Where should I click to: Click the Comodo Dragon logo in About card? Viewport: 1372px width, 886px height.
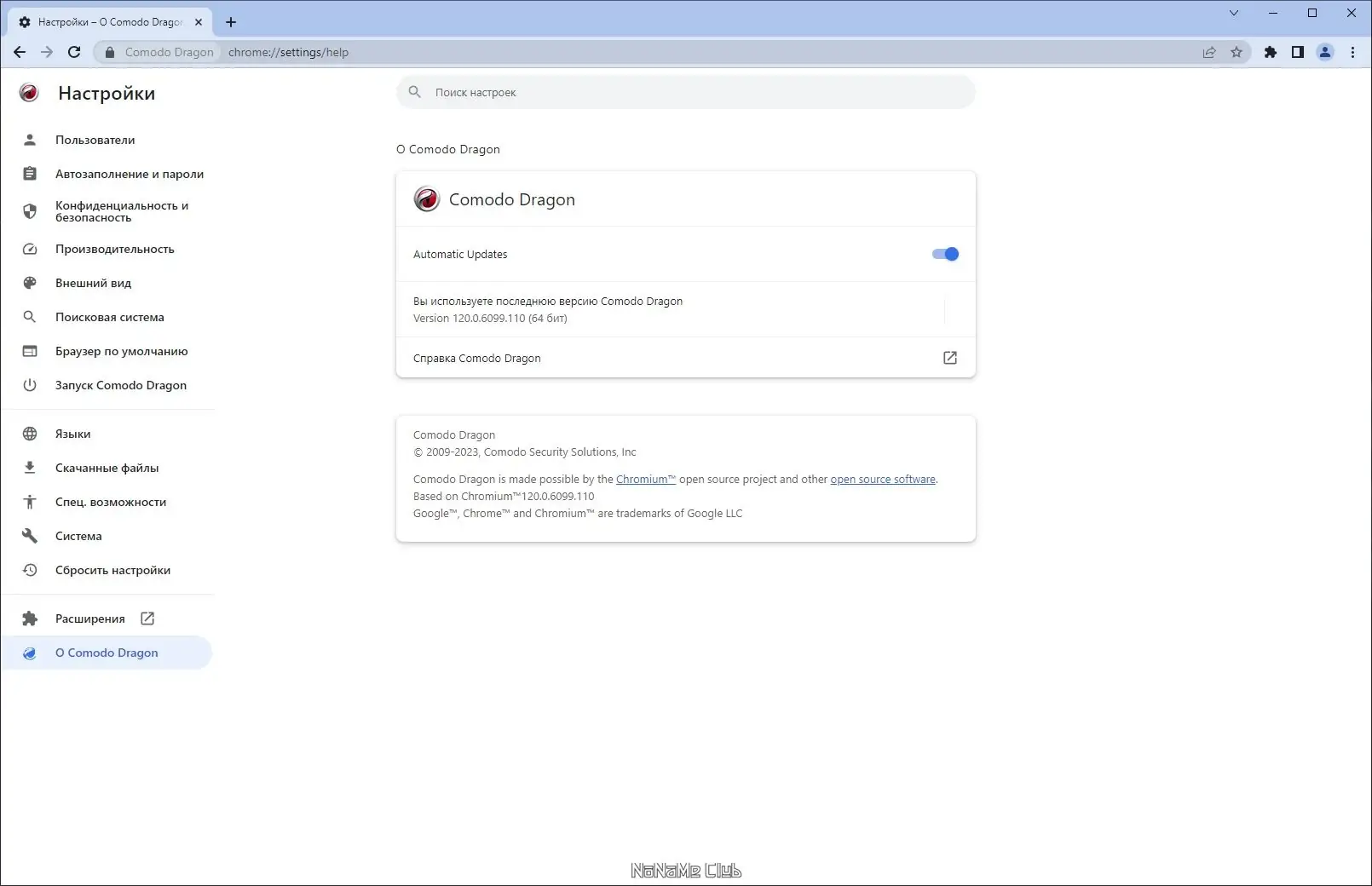427,199
